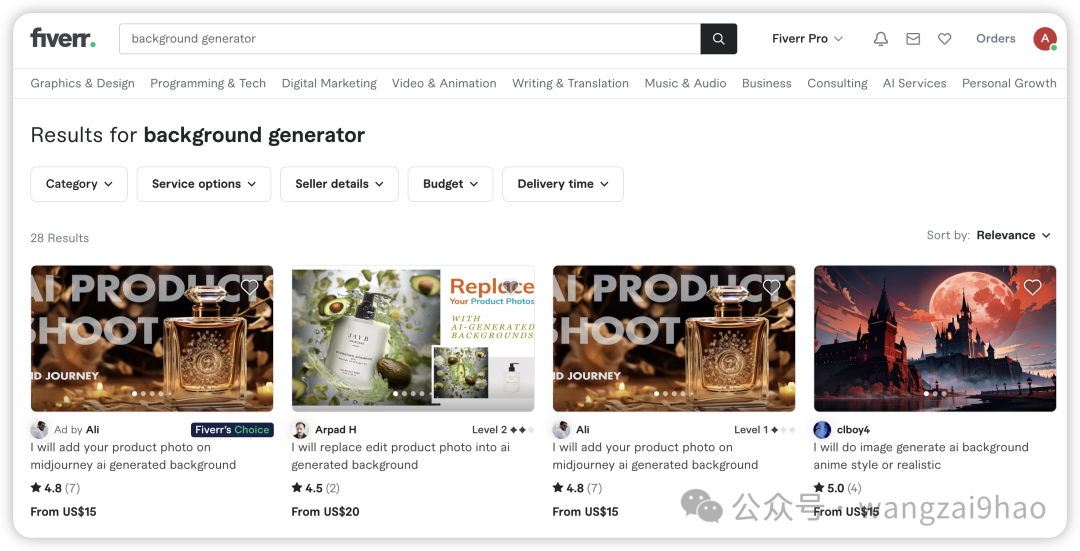
Task: Favorite the anime castle gig with heart
Action: 1032,287
